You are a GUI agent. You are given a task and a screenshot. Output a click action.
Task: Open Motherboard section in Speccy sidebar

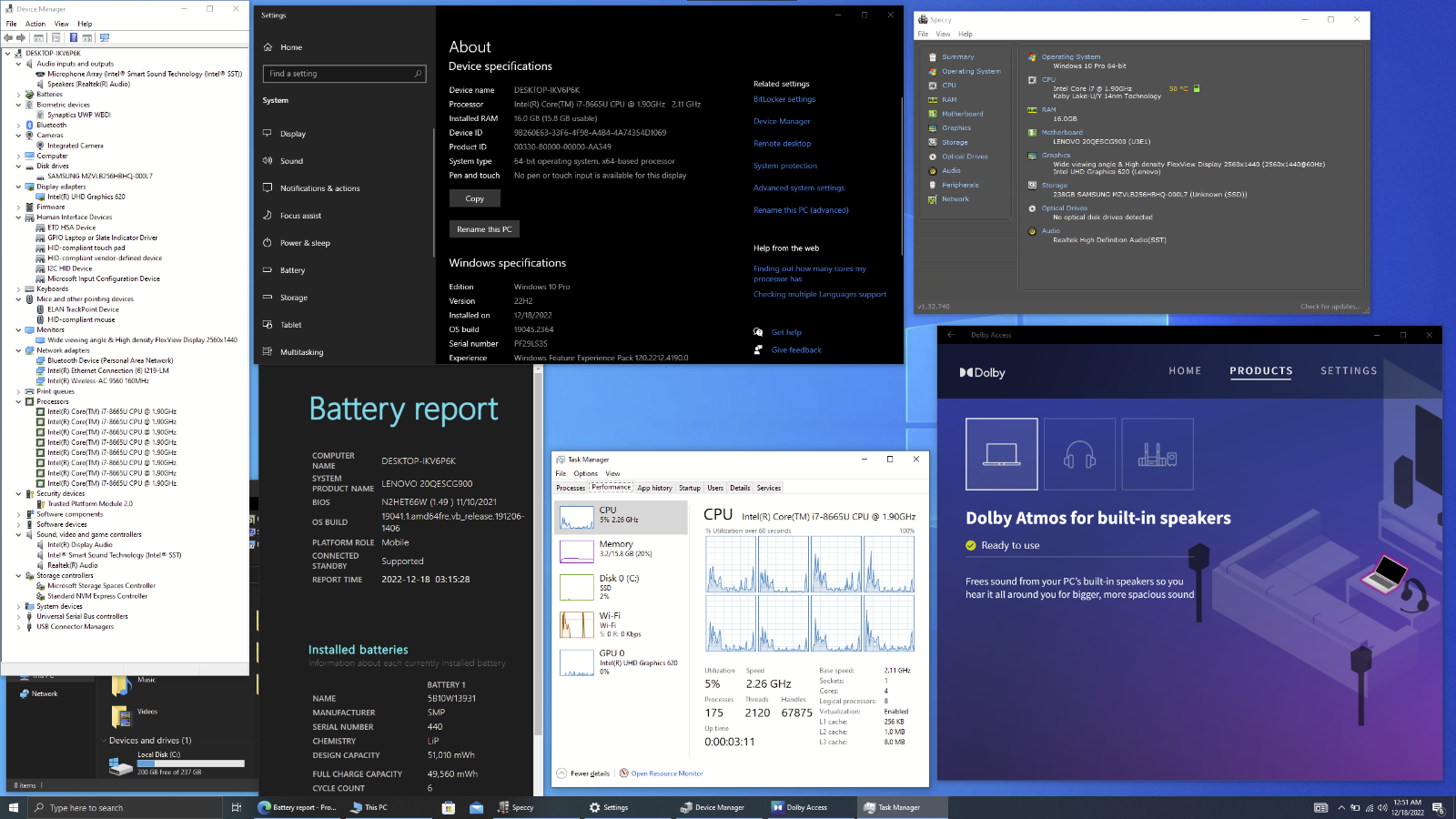(x=962, y=114)
